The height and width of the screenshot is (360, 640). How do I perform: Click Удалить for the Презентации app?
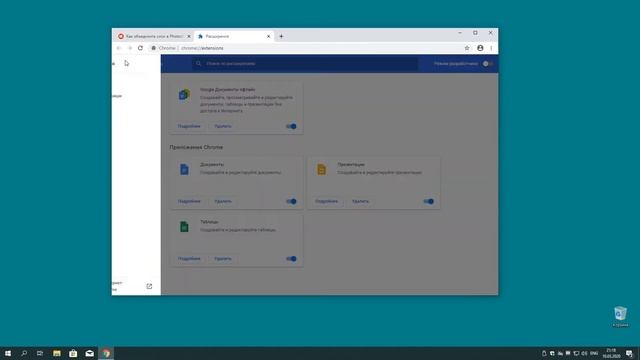(360, 202)
